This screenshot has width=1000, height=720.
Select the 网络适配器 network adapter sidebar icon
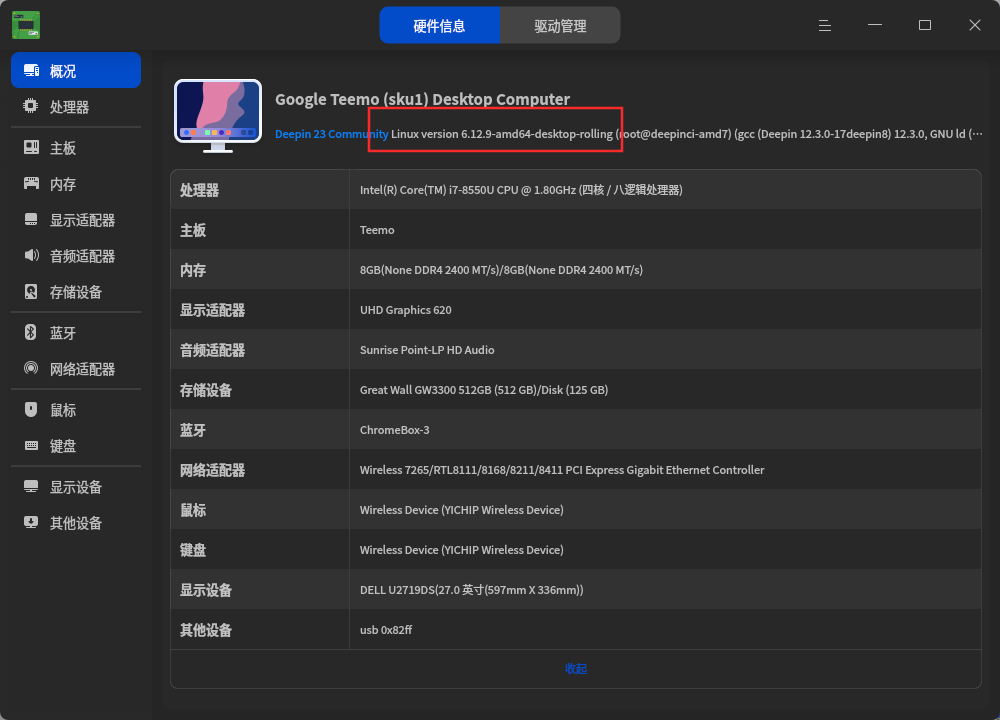point(31,368)
